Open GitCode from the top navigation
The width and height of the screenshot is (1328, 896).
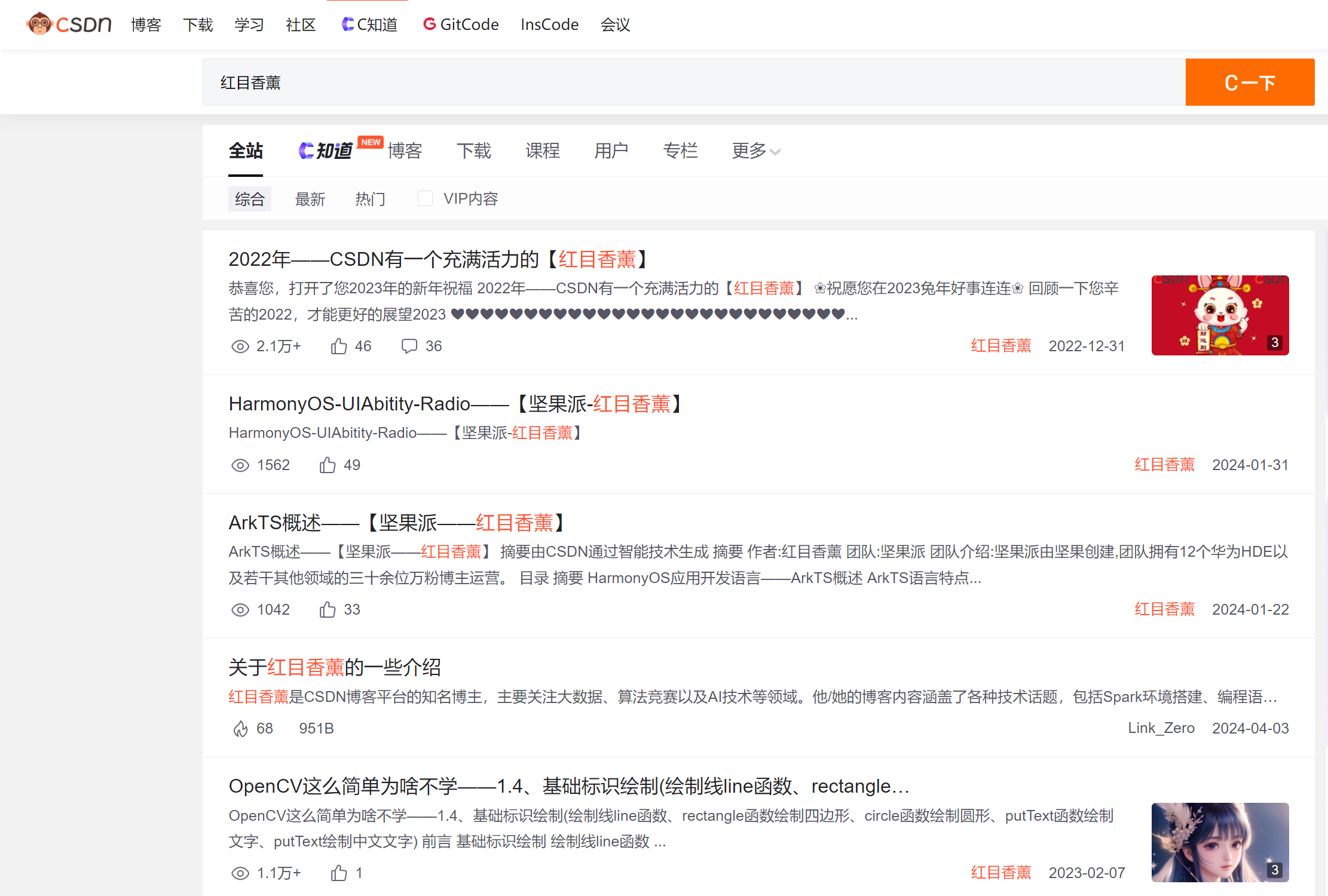click(x=461, y=24)
